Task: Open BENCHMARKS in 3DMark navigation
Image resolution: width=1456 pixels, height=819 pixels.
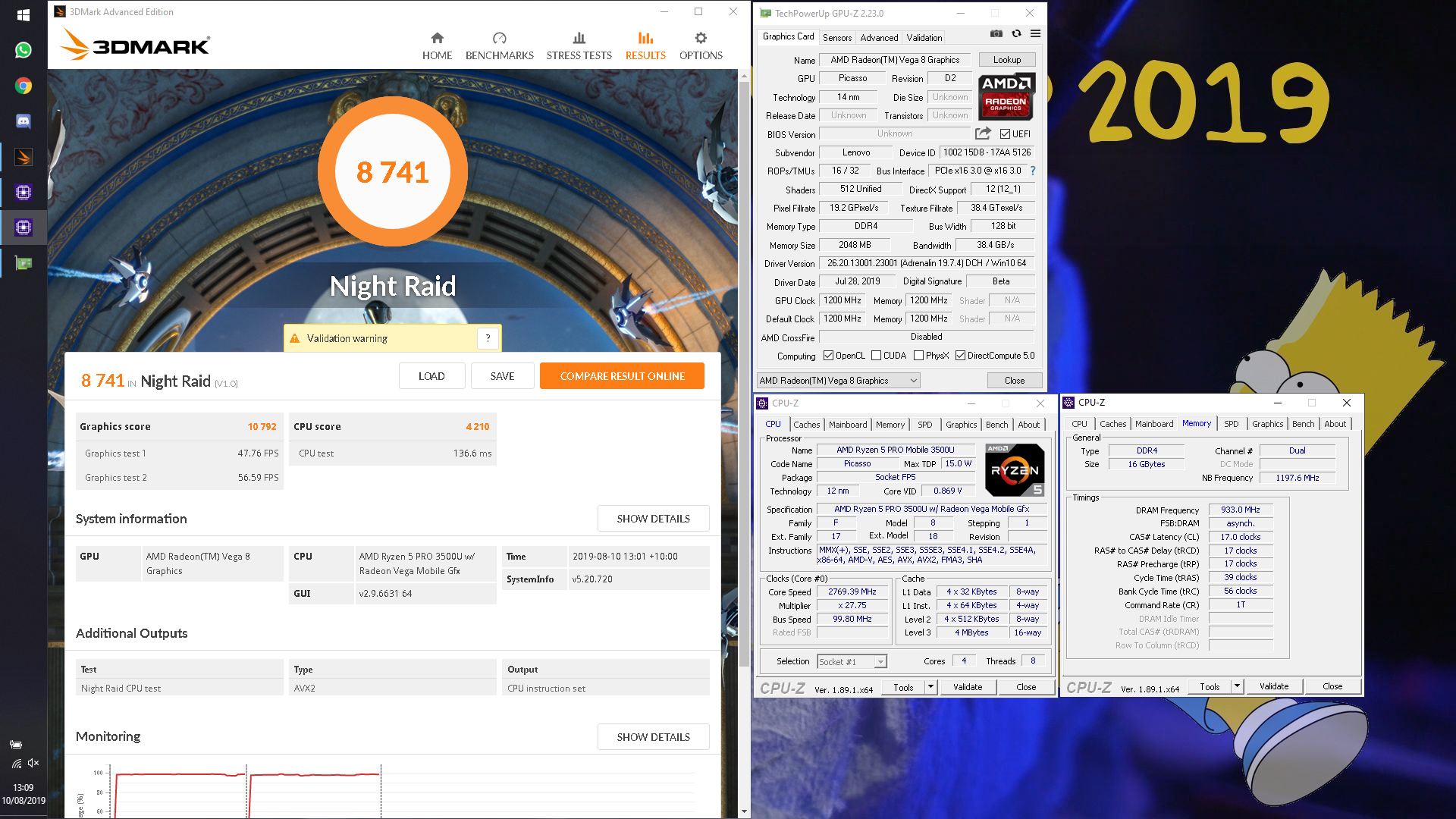Action: click(499, 46)
